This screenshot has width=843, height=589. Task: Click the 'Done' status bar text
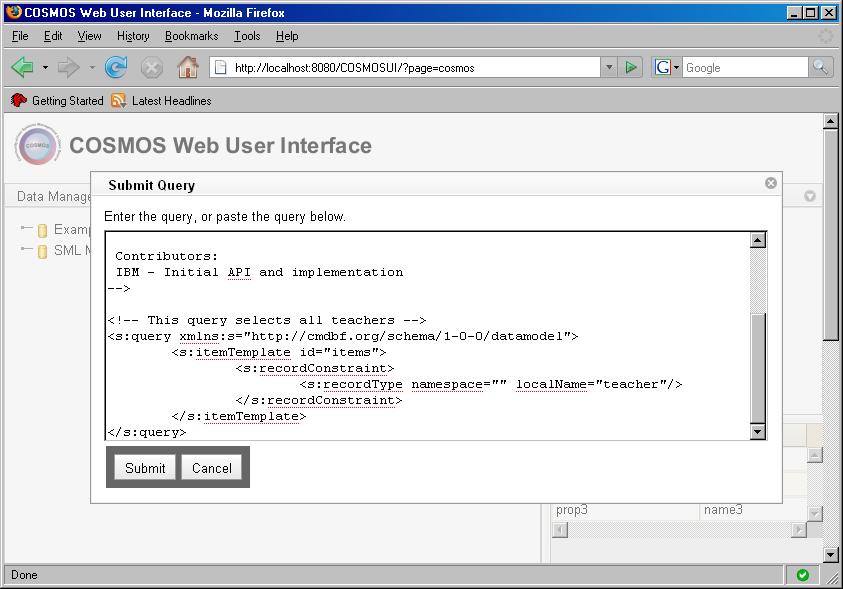coord(24,574)
